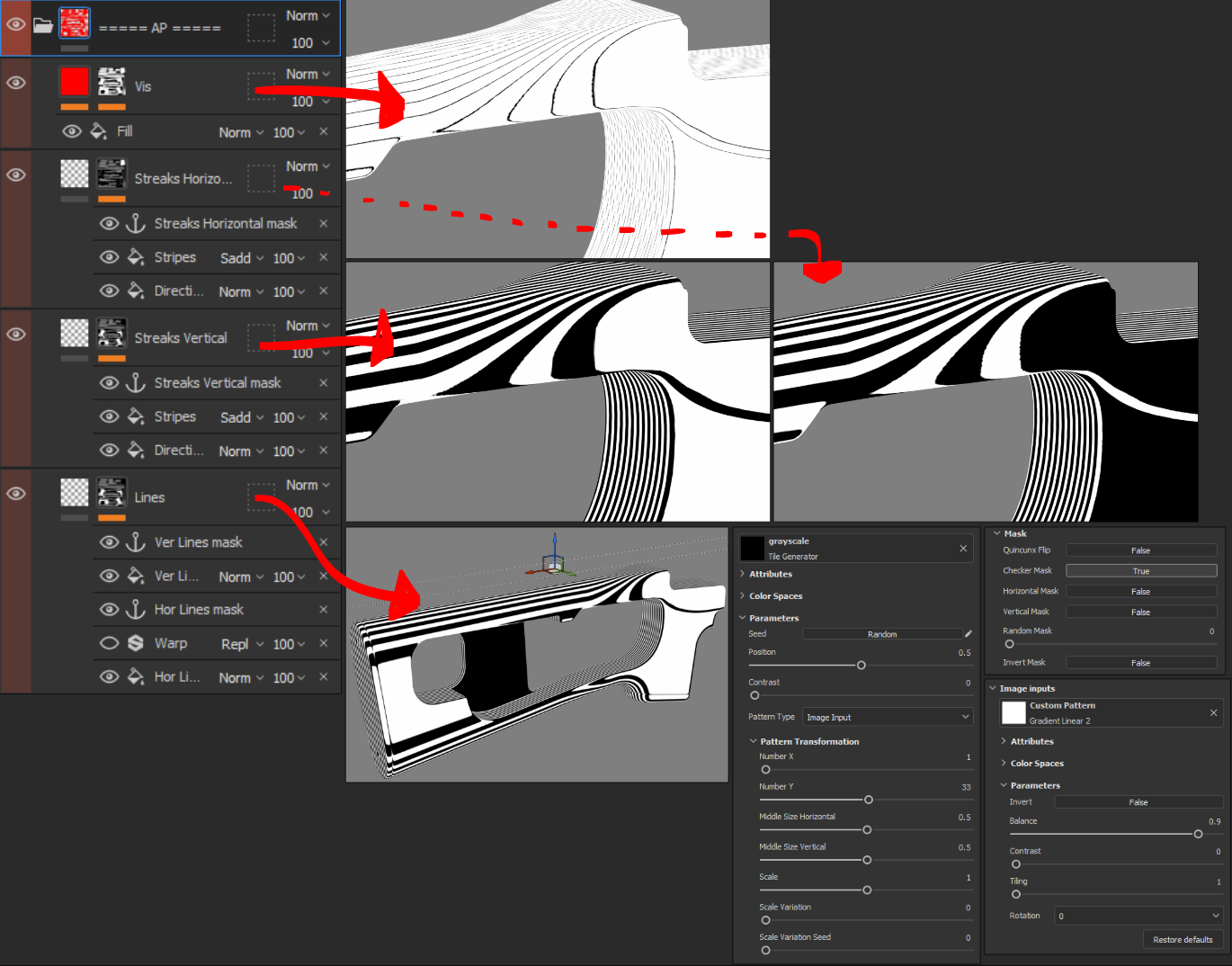
Task: Click the Random seed button
Action: tap(882, 634)
